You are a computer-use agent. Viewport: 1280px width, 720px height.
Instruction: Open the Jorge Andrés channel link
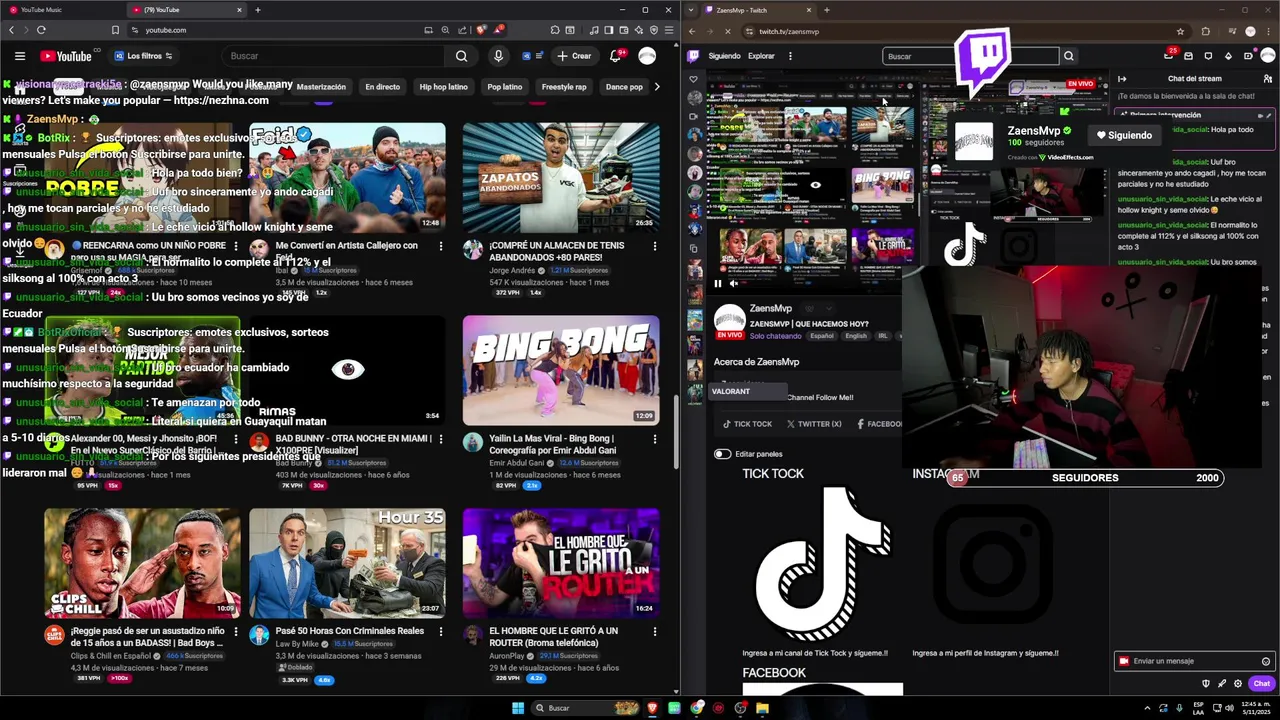click(514, 270)
